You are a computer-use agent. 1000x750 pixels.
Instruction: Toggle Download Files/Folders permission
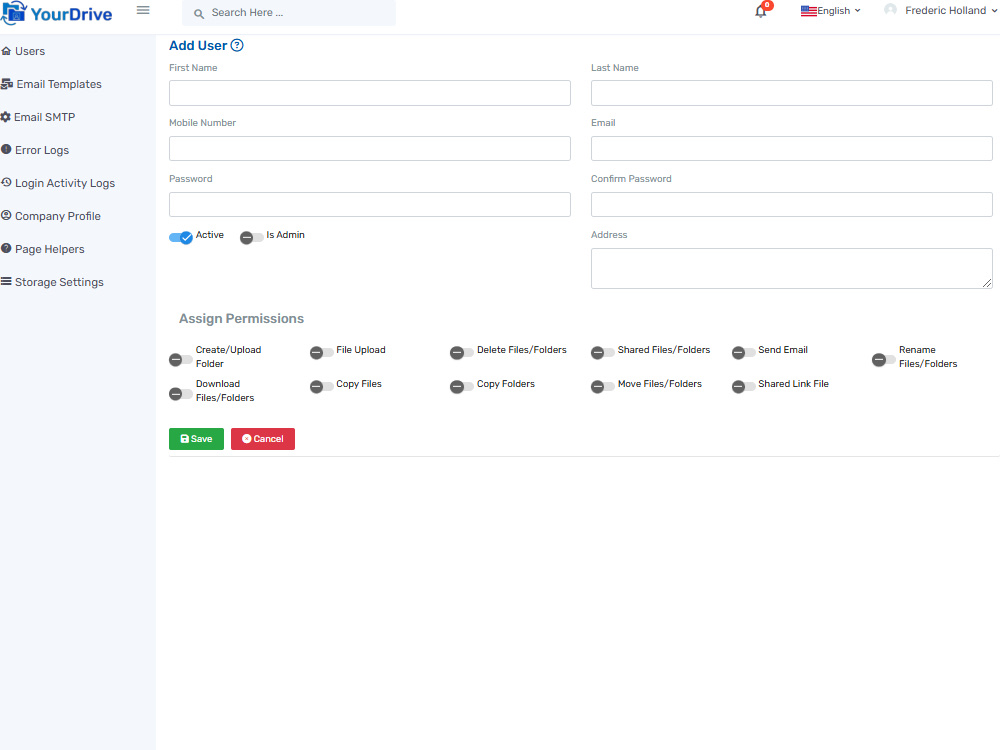click(180, 393)
